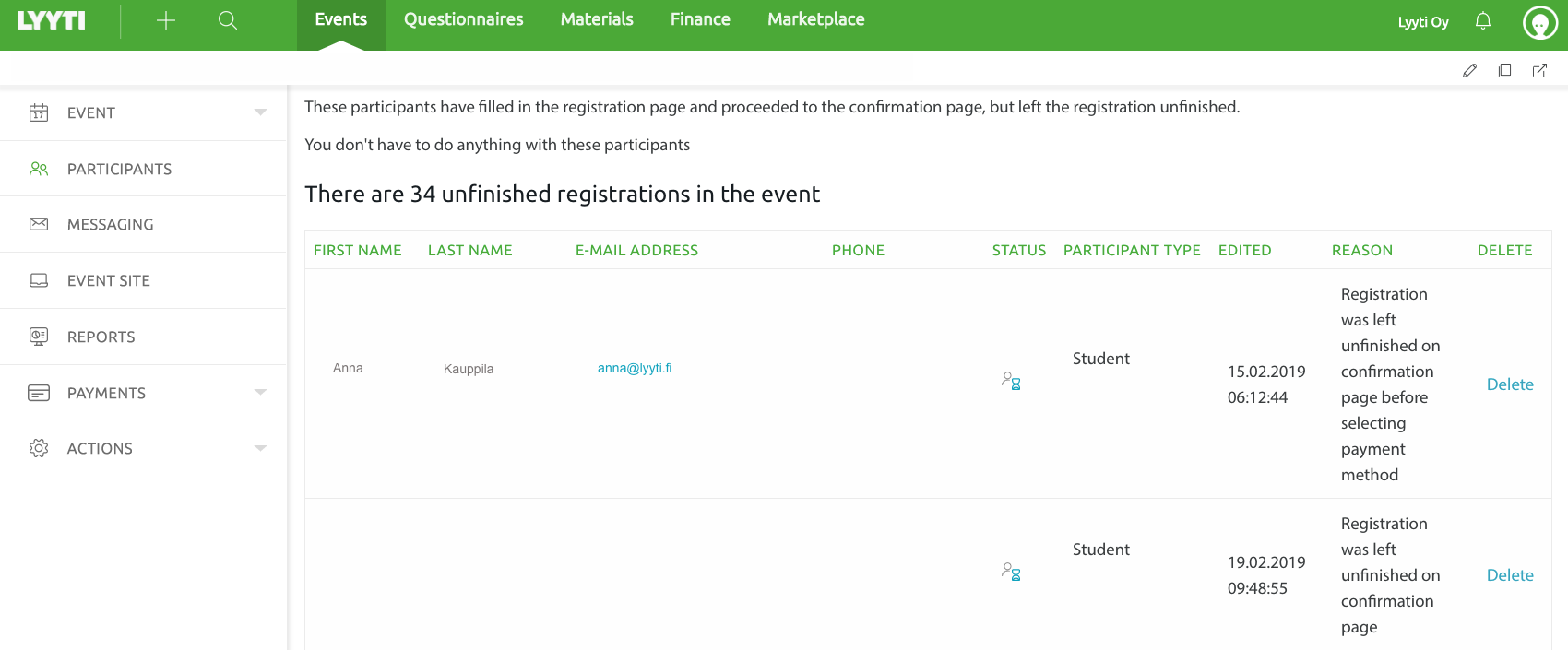The width and height of the screenshot is (1568, 650).
Task: Click the people icon beside PARTICIPANTS
Action: (39, 169)
